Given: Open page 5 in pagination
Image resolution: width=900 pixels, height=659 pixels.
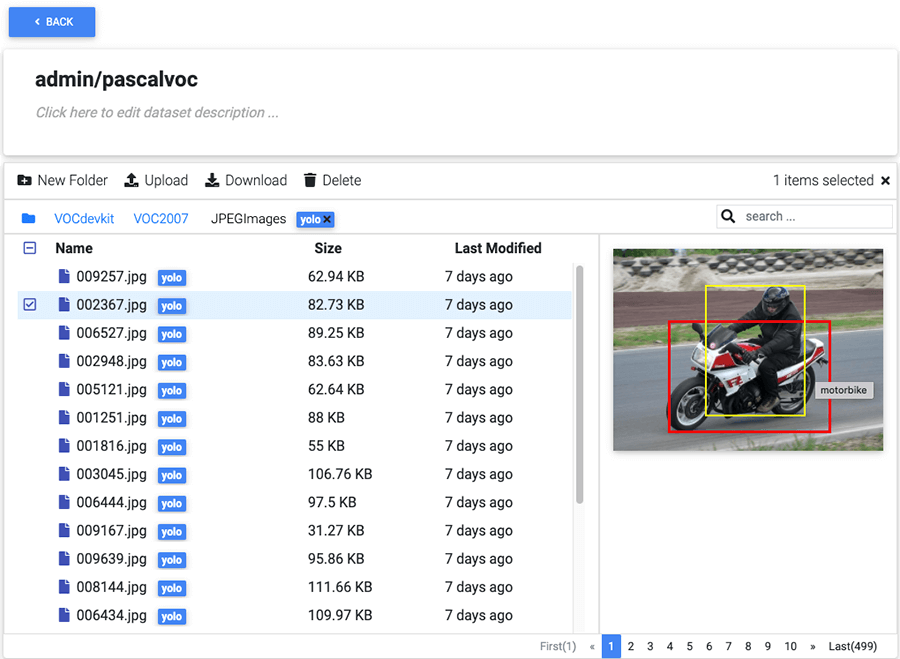Looking at the screenshot, I should (689, 647).
